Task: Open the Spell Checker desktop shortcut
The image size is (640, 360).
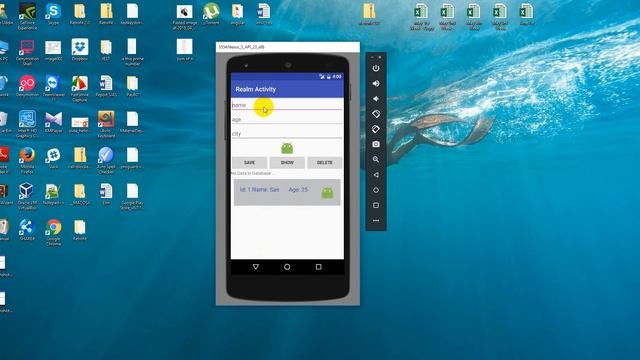Action: coord(106,160)
